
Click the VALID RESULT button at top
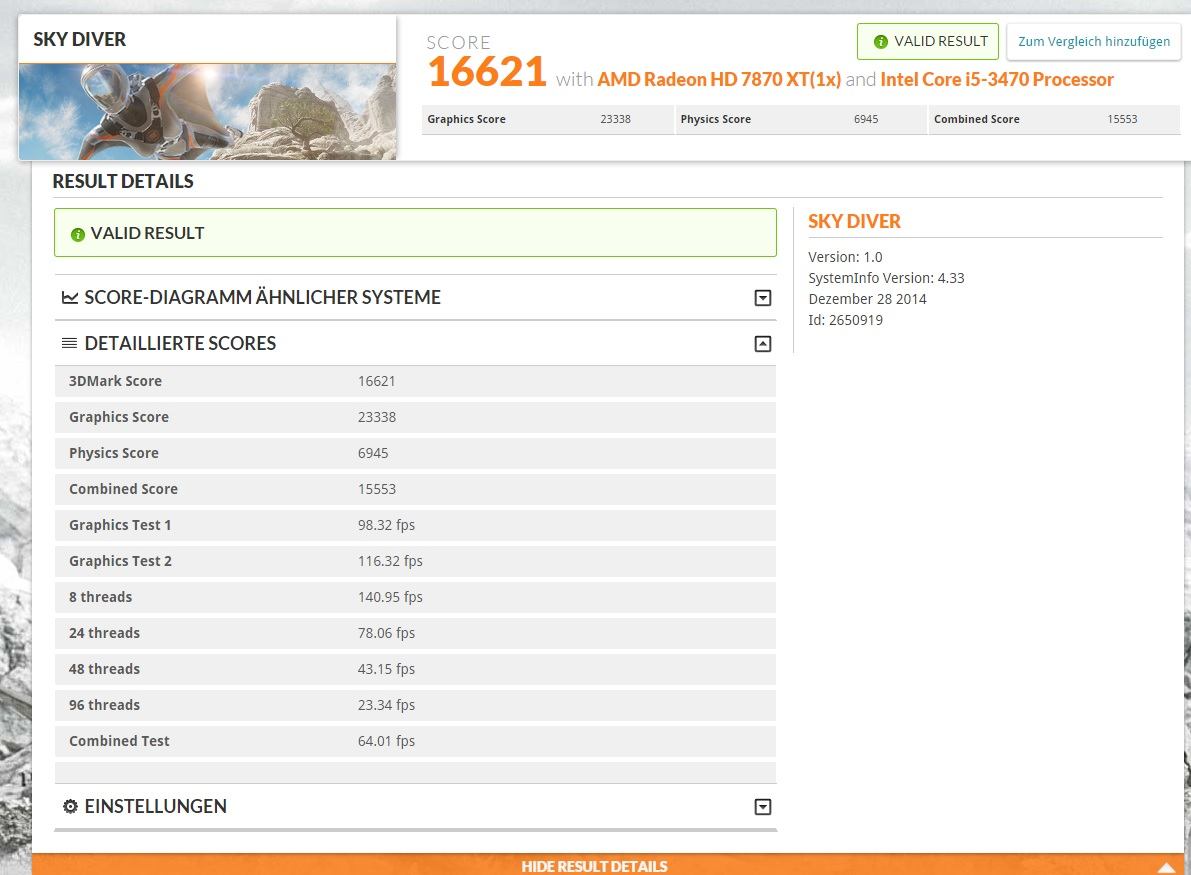pos(927,41)
